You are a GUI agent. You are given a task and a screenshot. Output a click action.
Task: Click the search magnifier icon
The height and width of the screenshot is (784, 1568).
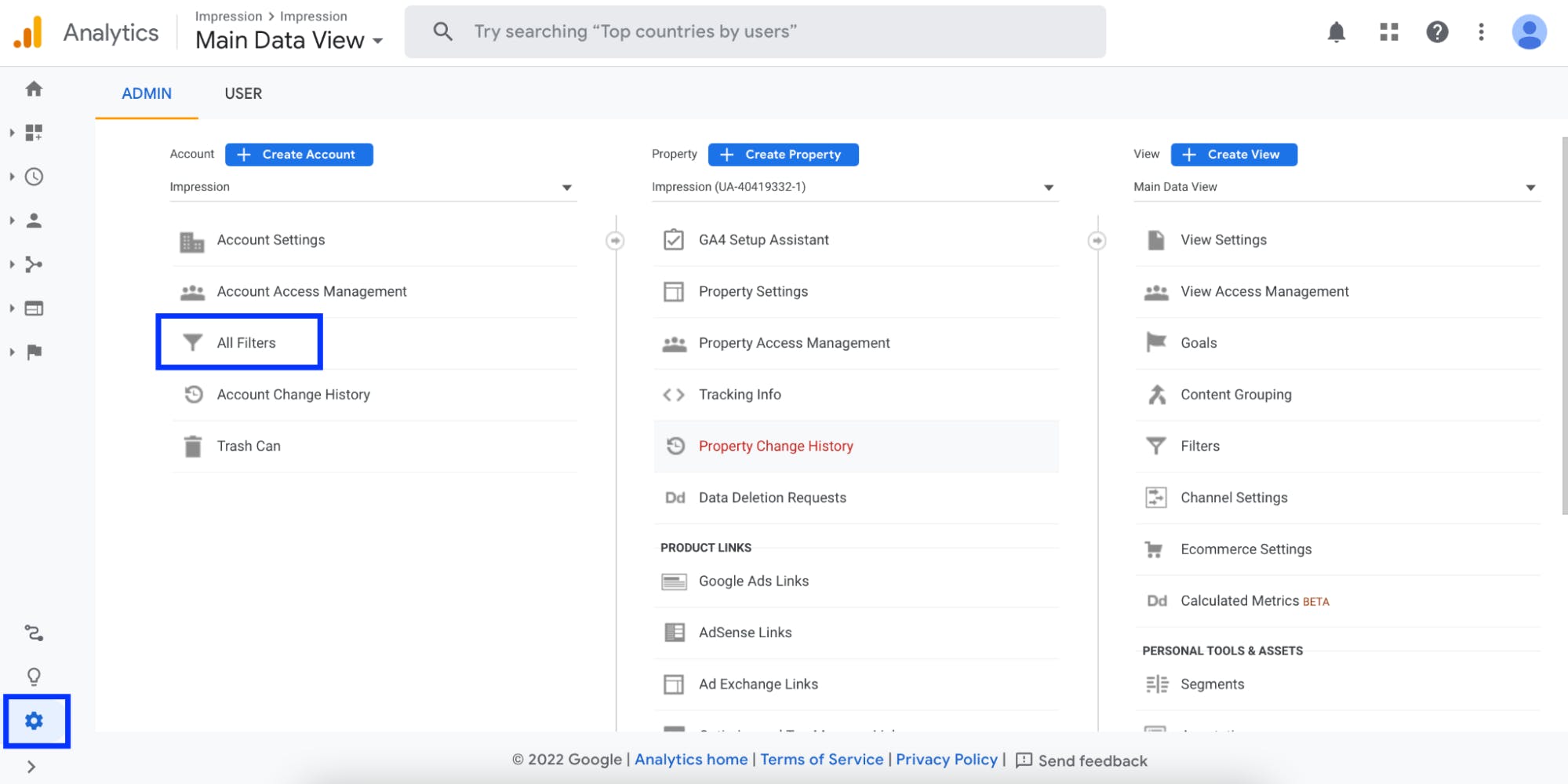click(443, 31)
